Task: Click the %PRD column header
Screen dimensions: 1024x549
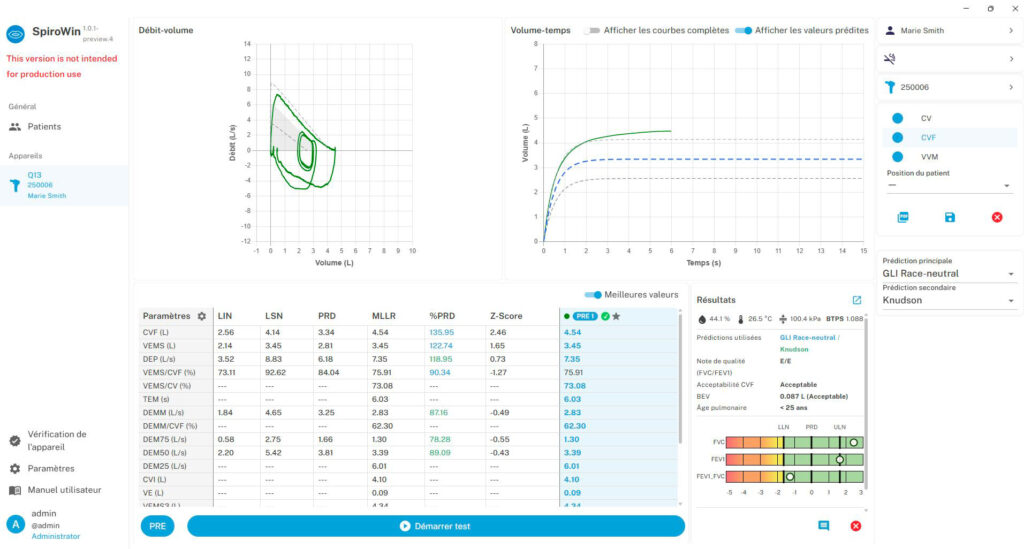Action: (442, 316)
